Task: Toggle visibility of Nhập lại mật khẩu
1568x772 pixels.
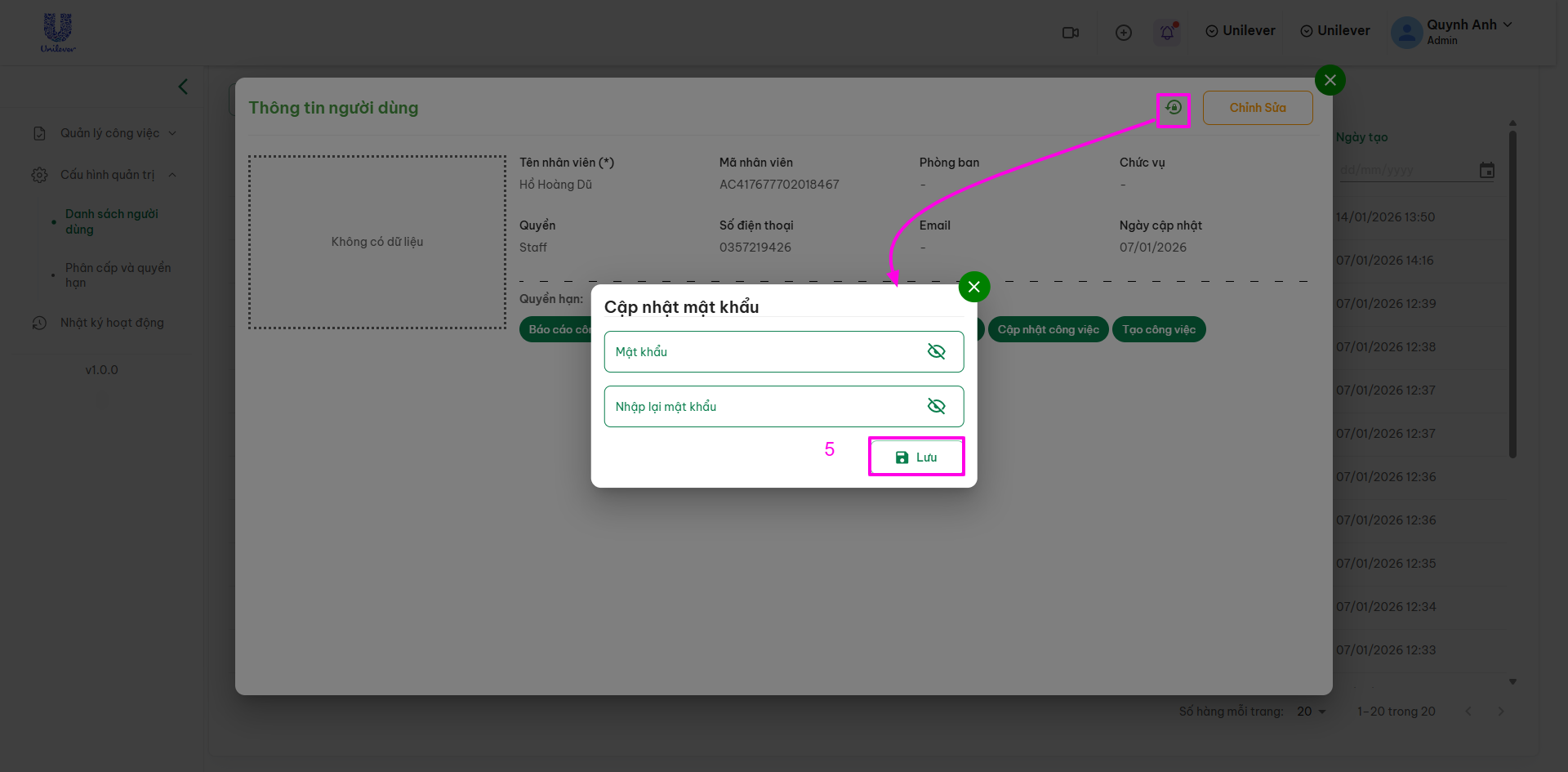Action: coord(936,406)
